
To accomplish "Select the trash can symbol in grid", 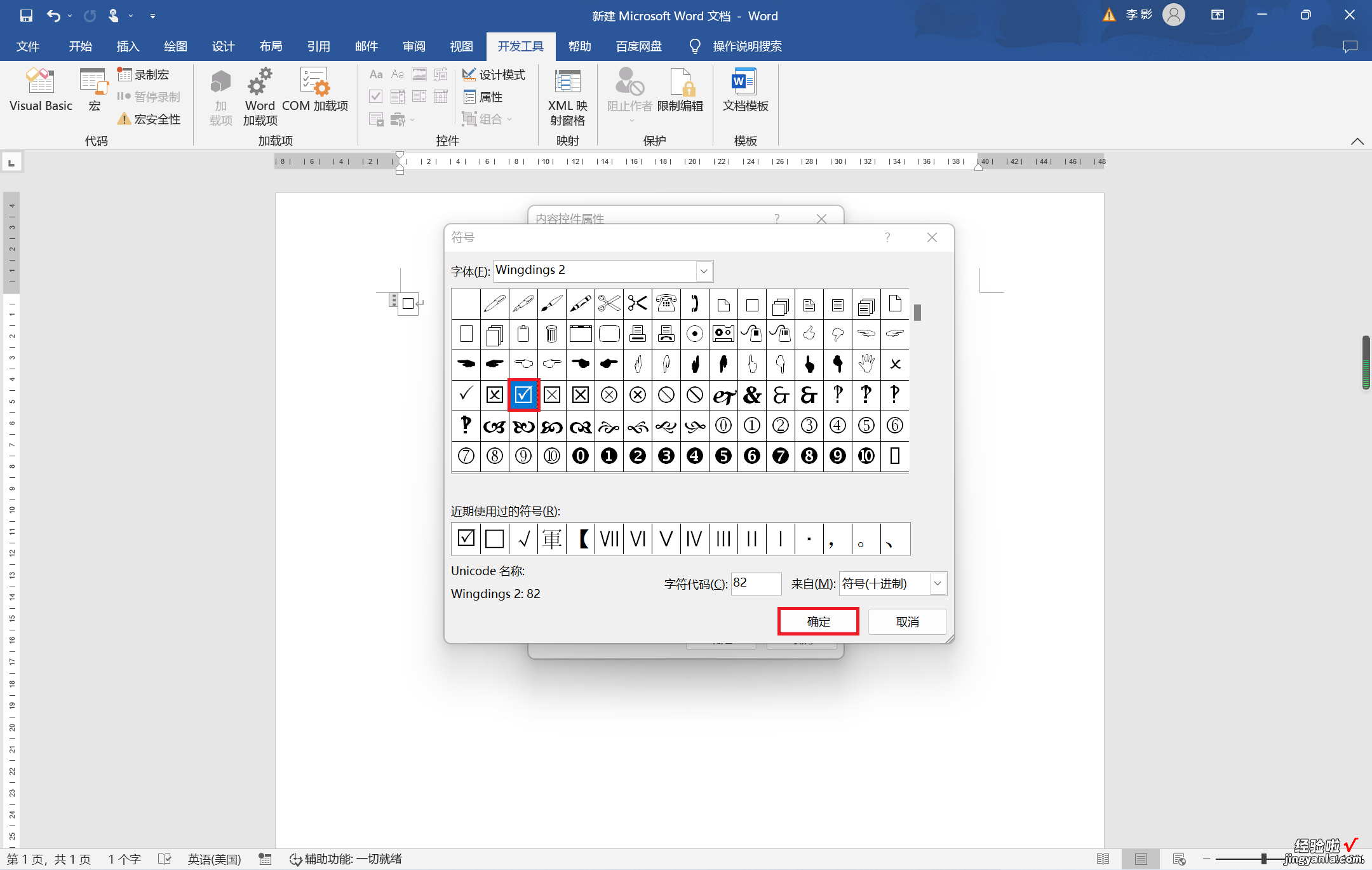I will pos(552,334).
